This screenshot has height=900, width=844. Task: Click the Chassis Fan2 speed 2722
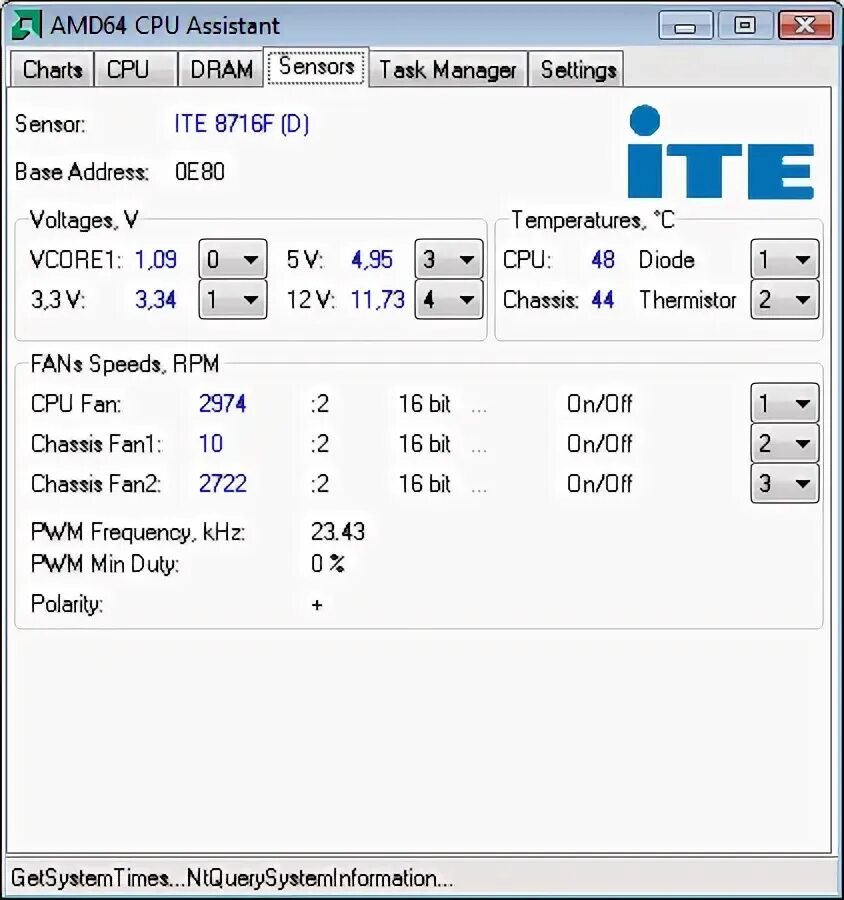point(223,484)
